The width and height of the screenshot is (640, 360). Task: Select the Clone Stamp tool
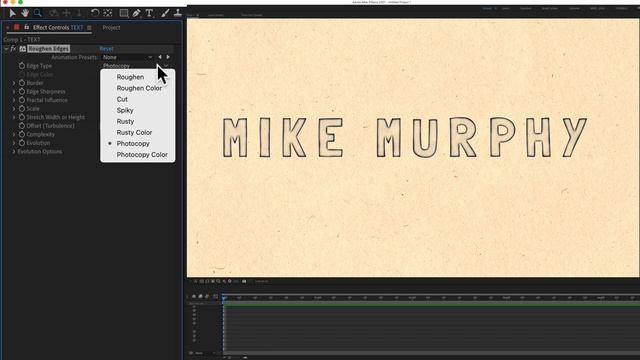(x=178, y=13)
